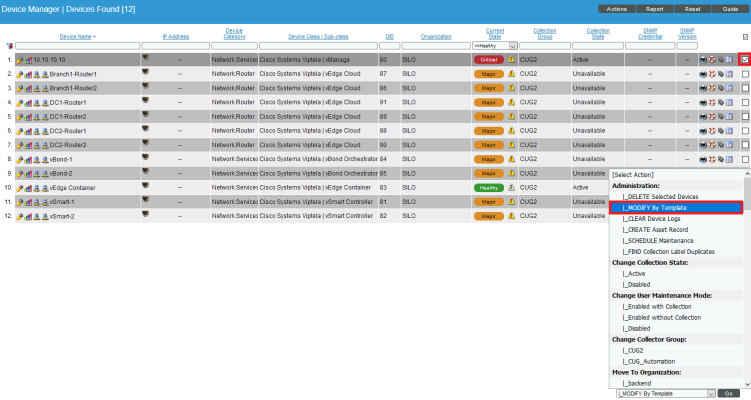Click printer icon in DC1-Router2 row

pyautogui.click(x=703, y=116)
